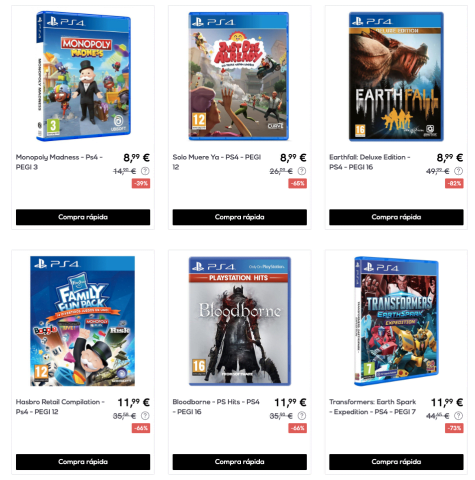This screenshot has width=475, height=480.
Task: Click price info icon for Bloodborne
Action: (302, 416)
